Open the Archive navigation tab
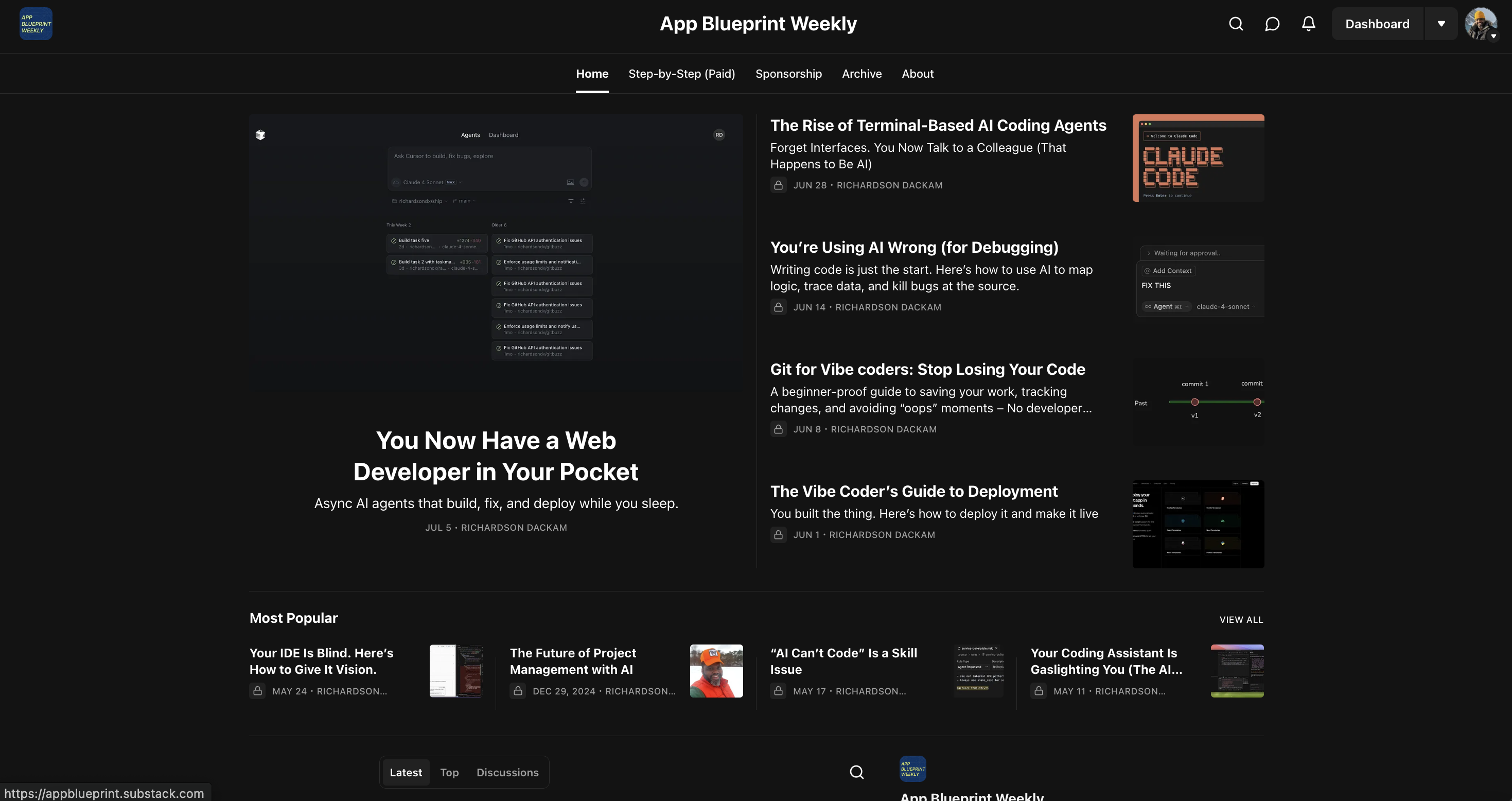 click(861, 74)
